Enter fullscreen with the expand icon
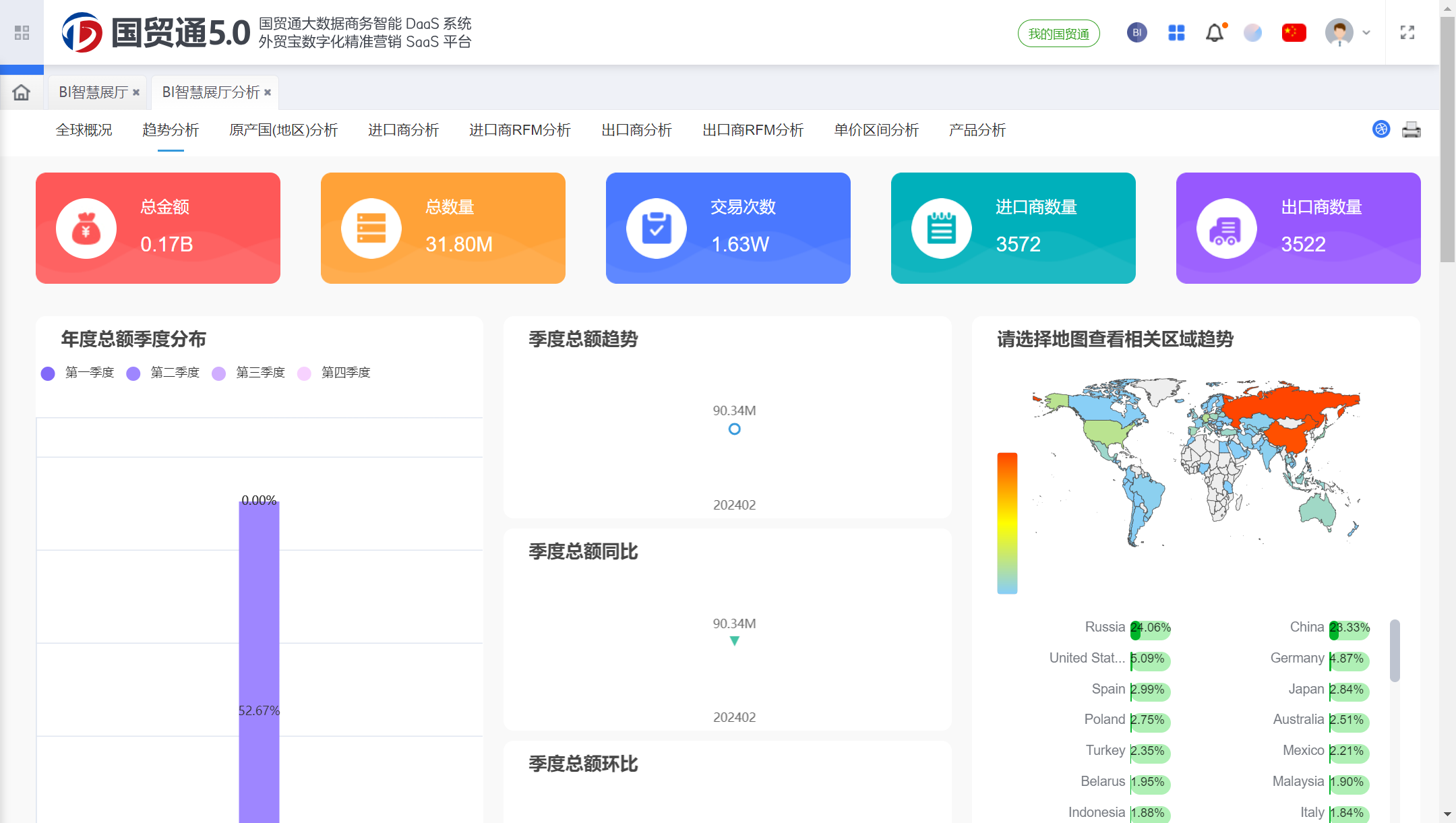Screen dimensions: 1456x823 1407,32
